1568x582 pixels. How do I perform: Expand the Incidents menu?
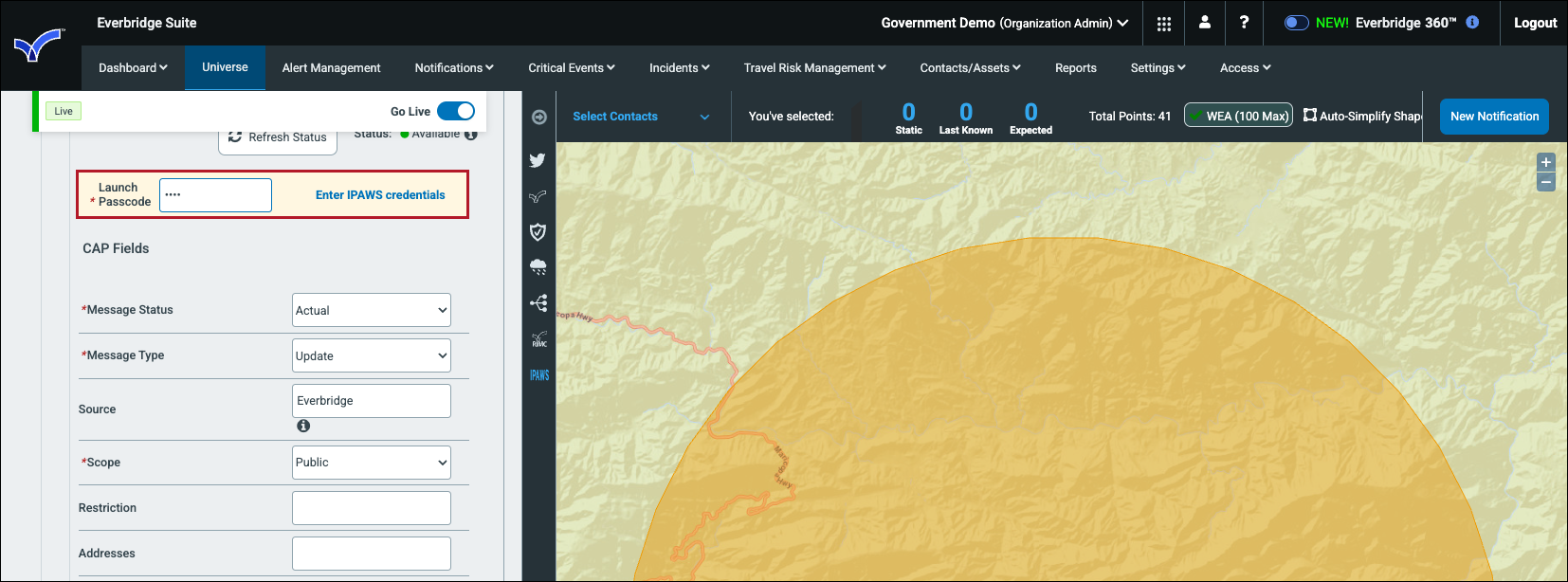click(x=680, y=68)
